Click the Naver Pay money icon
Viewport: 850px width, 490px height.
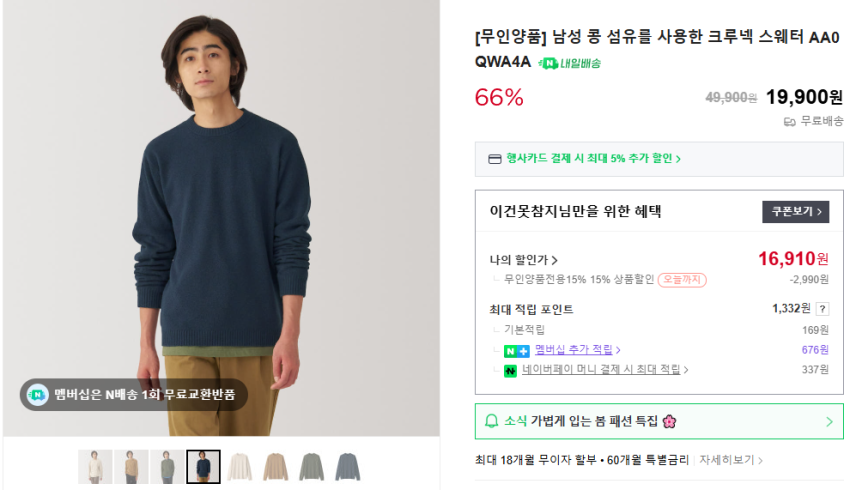(x=510, y=370)
